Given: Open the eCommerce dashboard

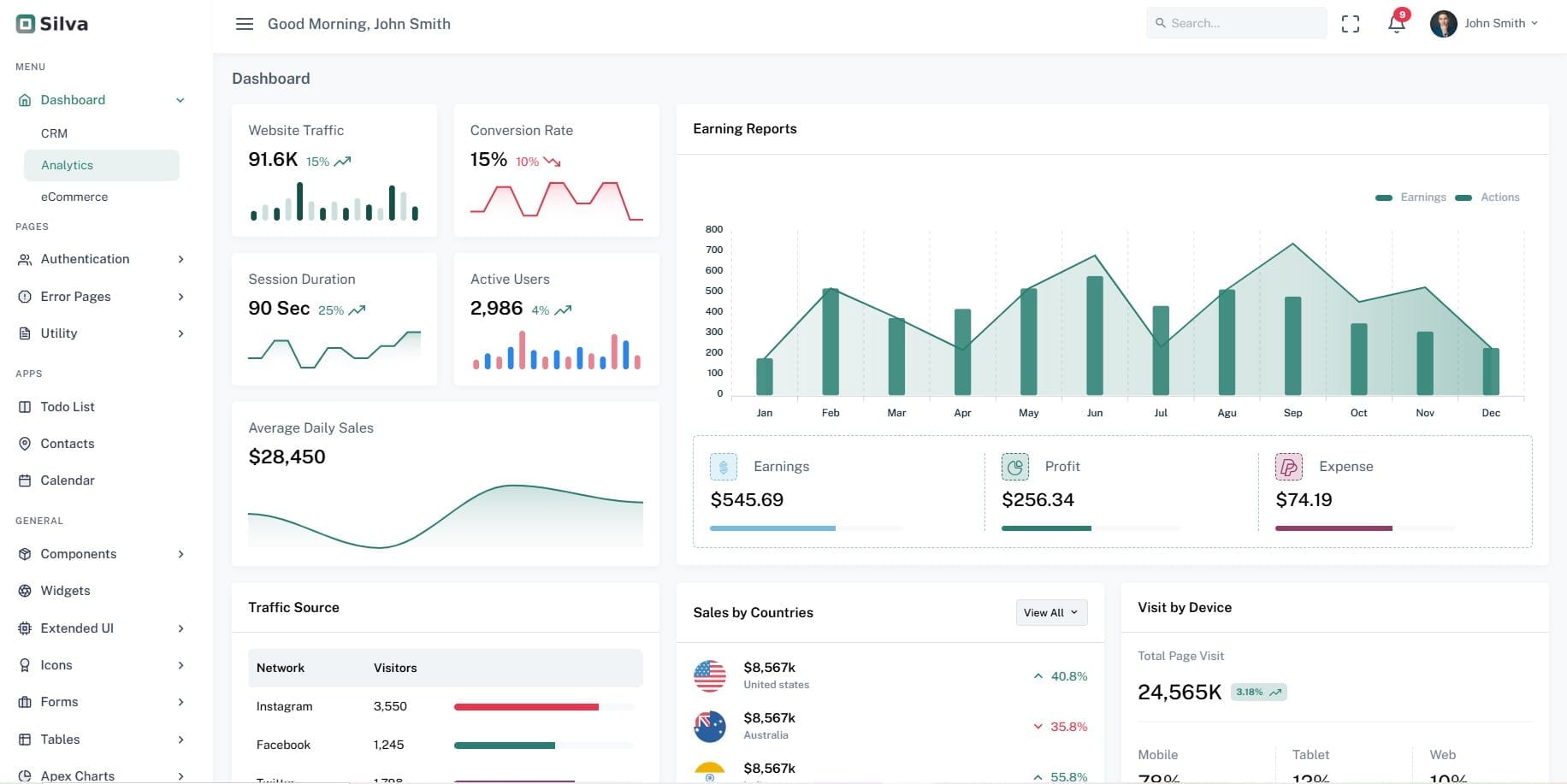Looking at the screenshot, I should 74,197.
